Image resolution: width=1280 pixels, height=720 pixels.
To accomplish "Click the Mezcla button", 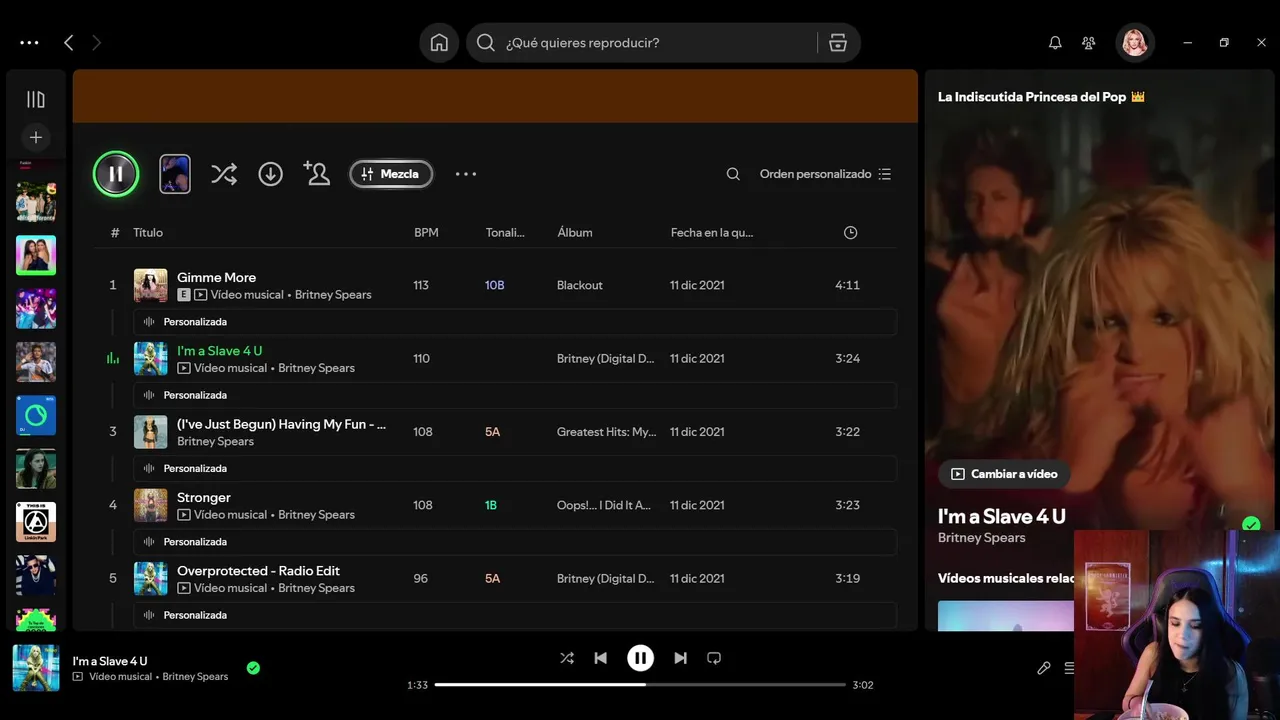I will click(391, 174).
